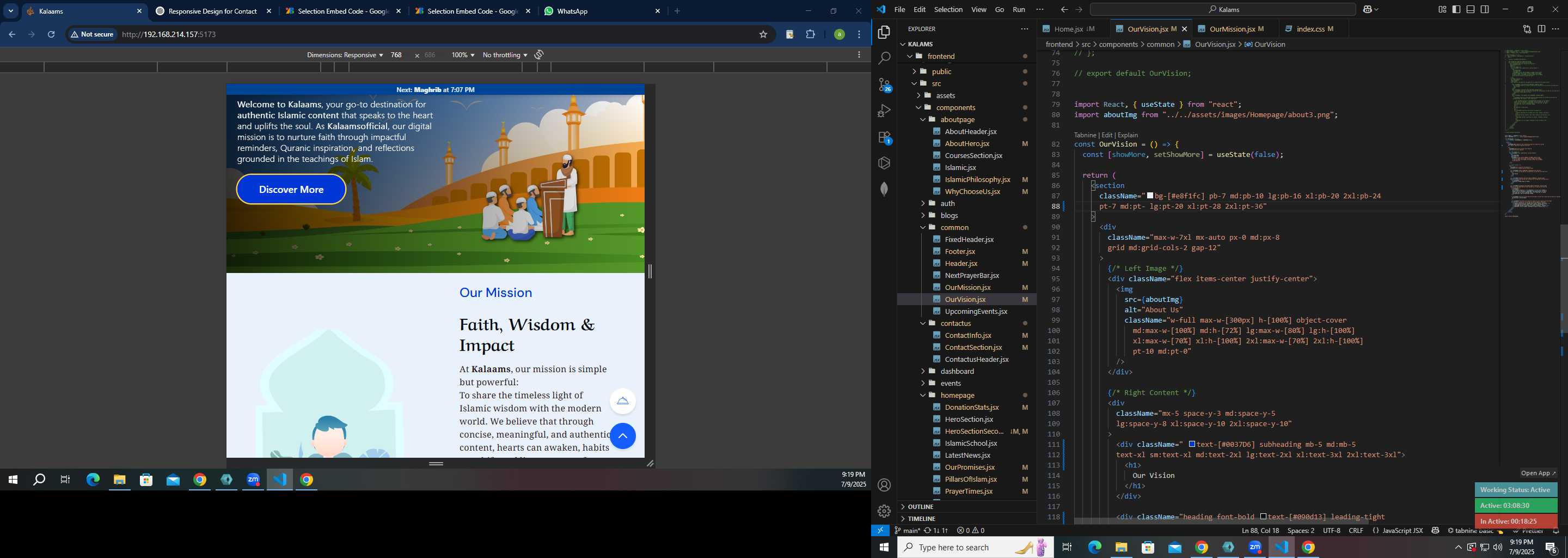Screen dimensions: 1568x558
Task: Open Source Control view with 26 badge
Action: pyautogui.click(x=884, y=84)
